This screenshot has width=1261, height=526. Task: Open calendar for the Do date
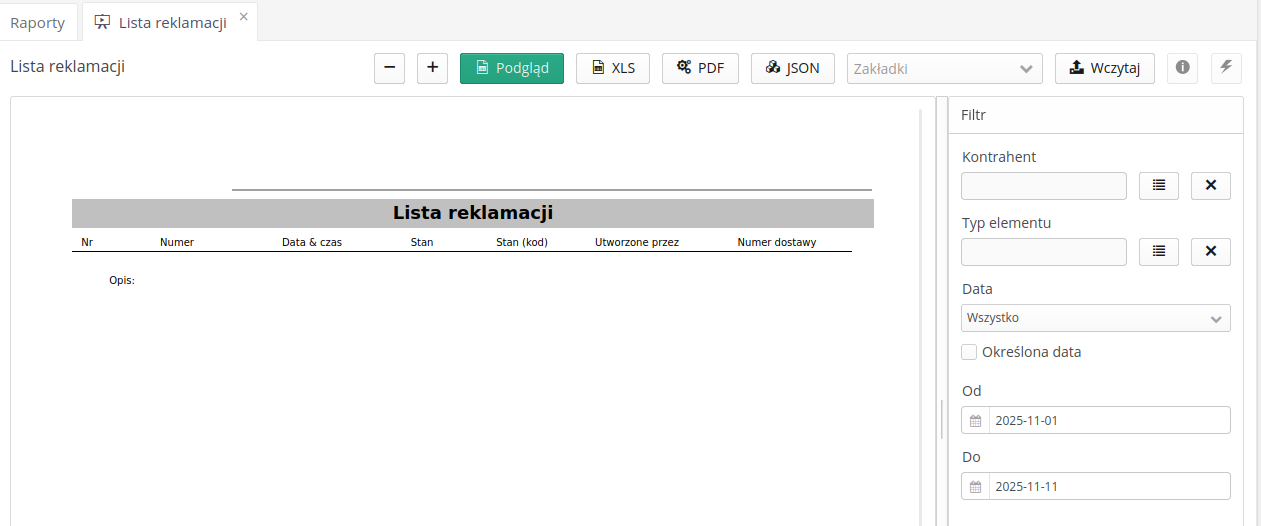tap(975, 486)
